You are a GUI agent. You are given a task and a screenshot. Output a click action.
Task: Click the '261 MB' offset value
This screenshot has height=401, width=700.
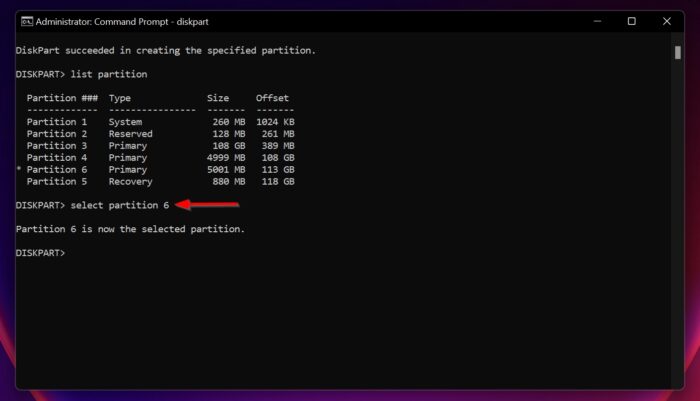[x=278, y=134]
